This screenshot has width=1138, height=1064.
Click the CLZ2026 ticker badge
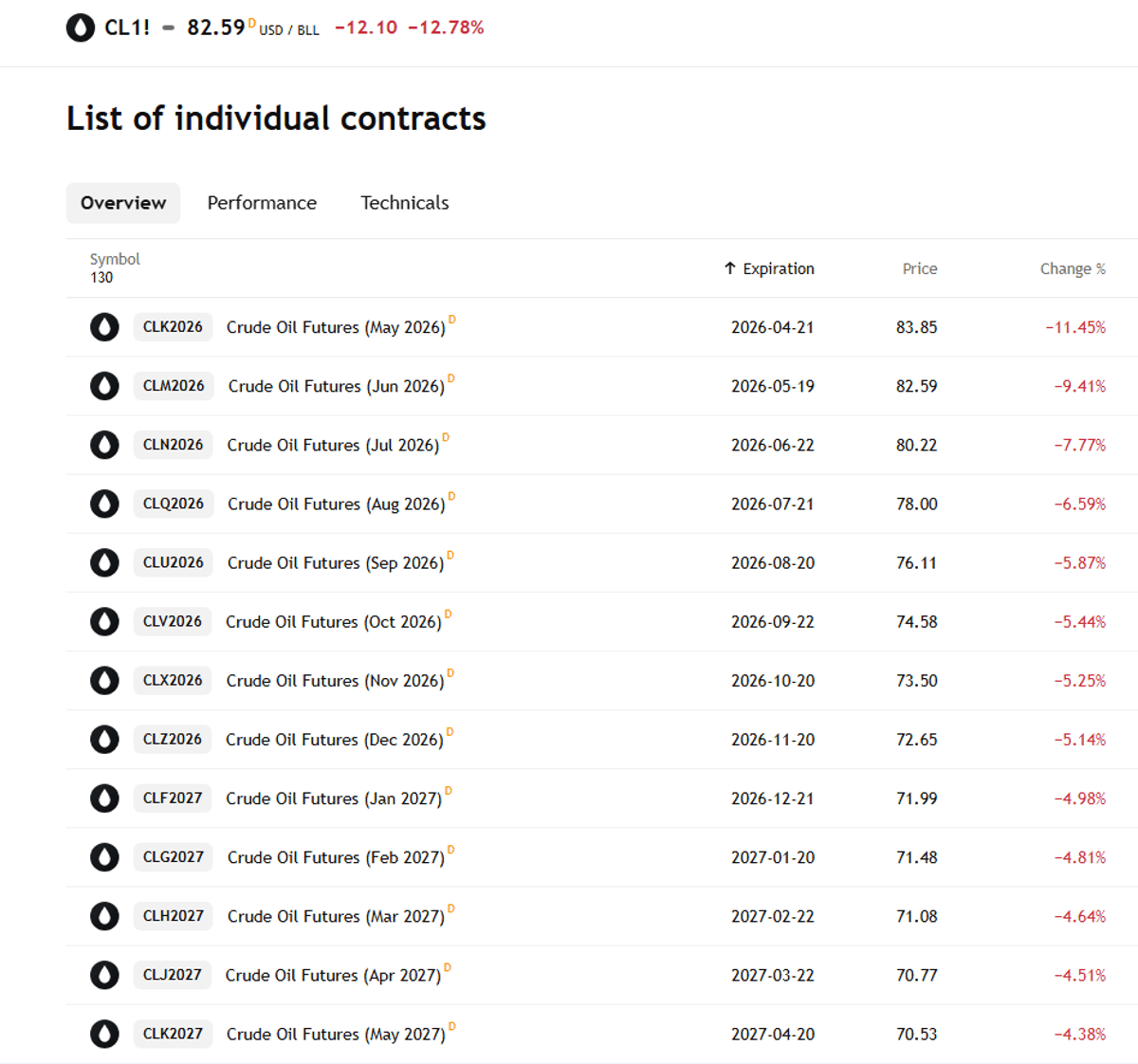pyautogui.click(x=173, y=740)
